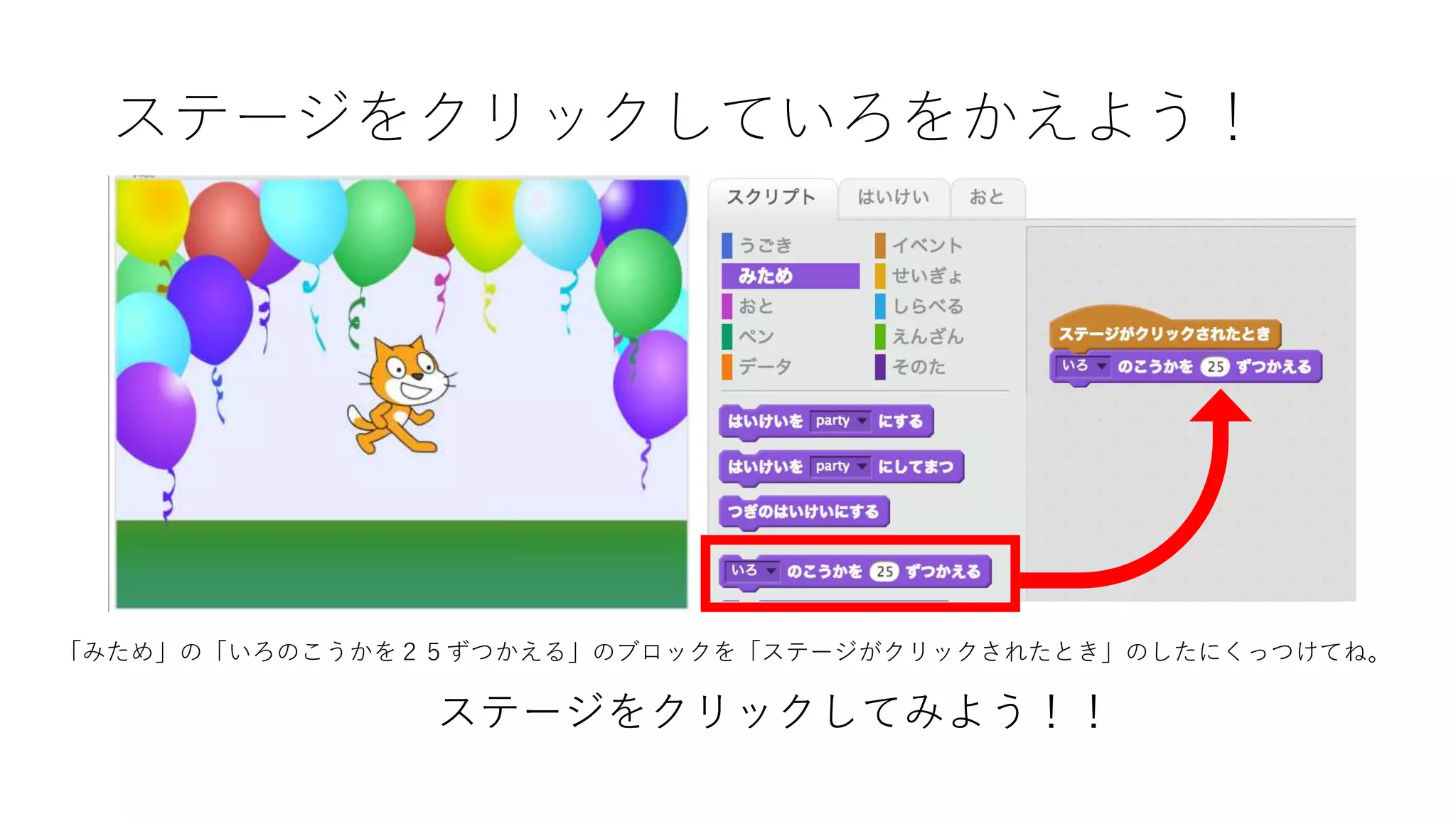This screenshot has width=1456, height=819.
Task: Click the えんざん green color marker
Action: (880, 336)
